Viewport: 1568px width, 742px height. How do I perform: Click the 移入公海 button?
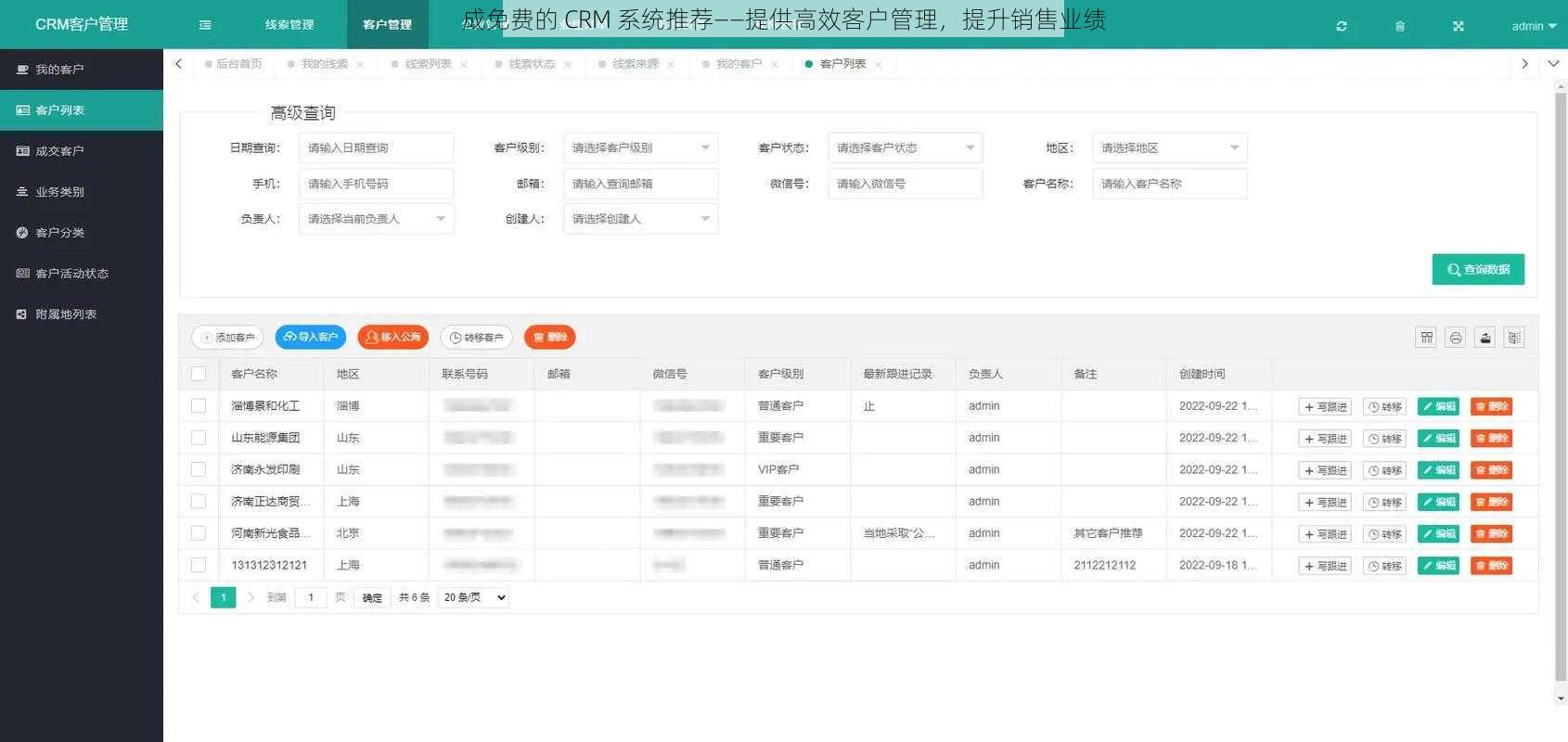pos(393,338)
